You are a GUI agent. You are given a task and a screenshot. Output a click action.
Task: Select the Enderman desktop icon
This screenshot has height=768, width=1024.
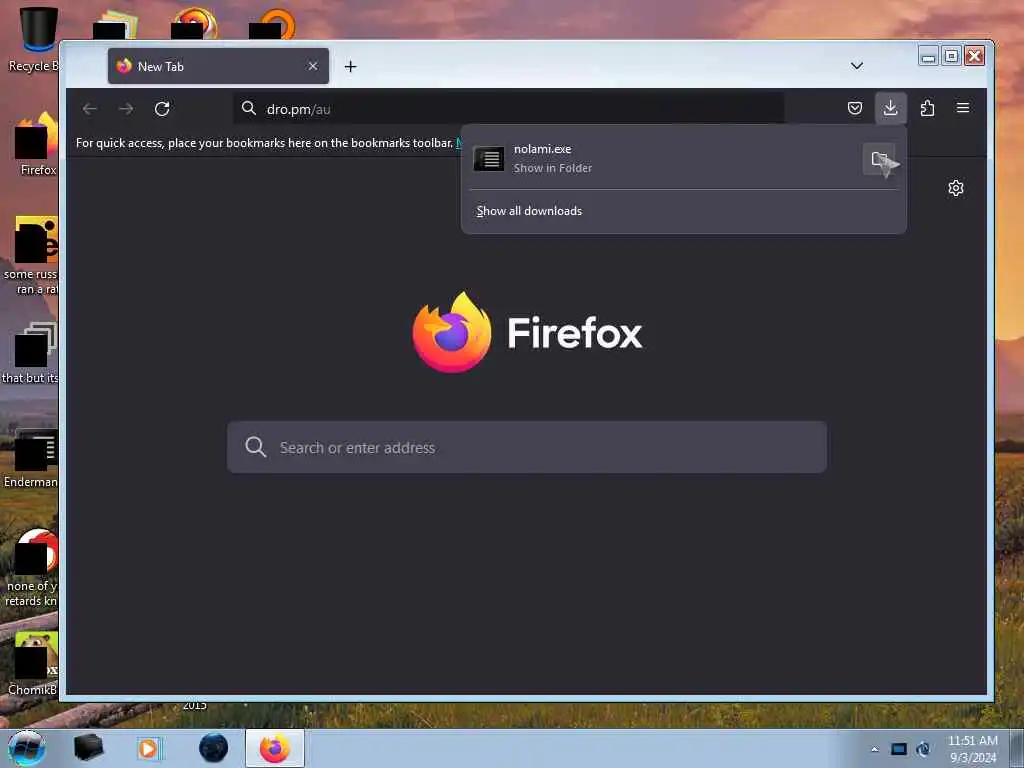(31, 458)
